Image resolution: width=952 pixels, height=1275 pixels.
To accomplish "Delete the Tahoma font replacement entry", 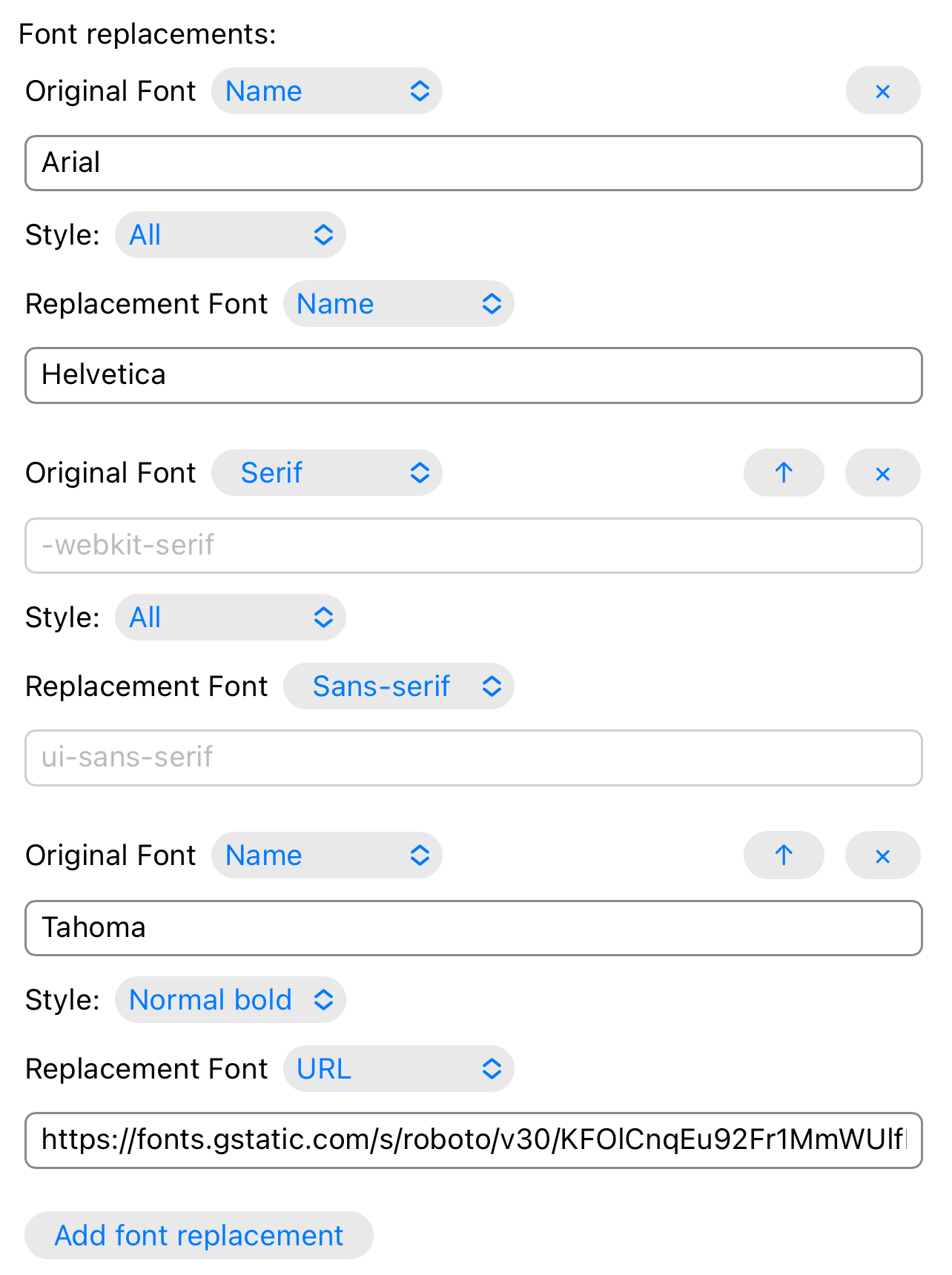I will point(882,855).
